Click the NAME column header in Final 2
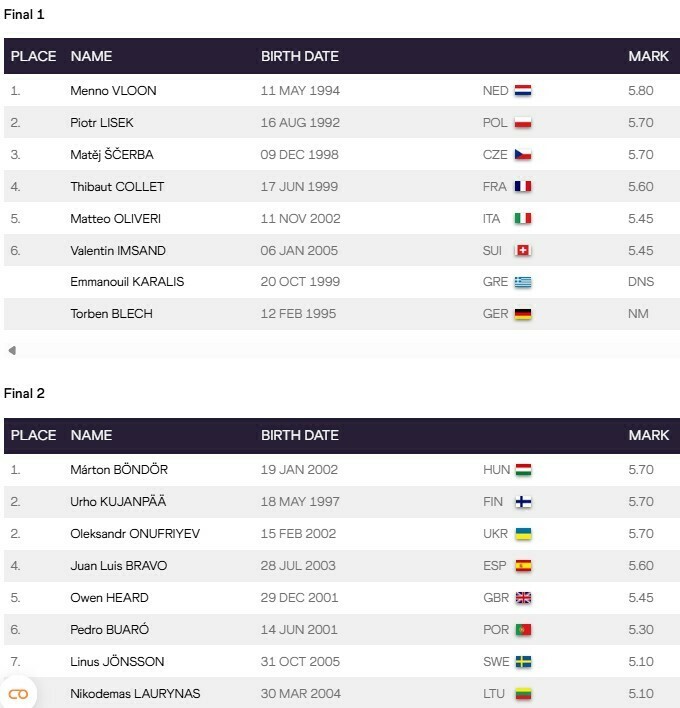The height and width of the screenshot is (708, 680). pyautogui.click(x=91, y=436)
